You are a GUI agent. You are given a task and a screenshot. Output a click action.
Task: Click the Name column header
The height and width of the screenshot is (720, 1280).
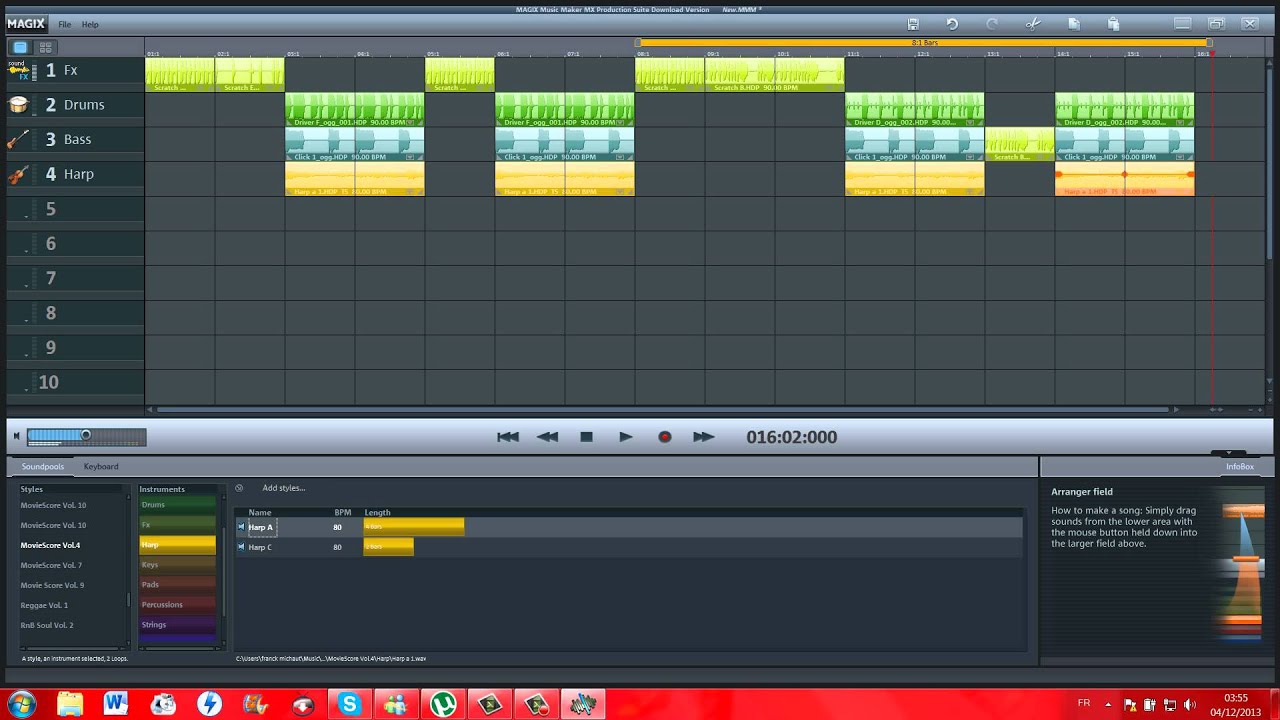(260, 512)
